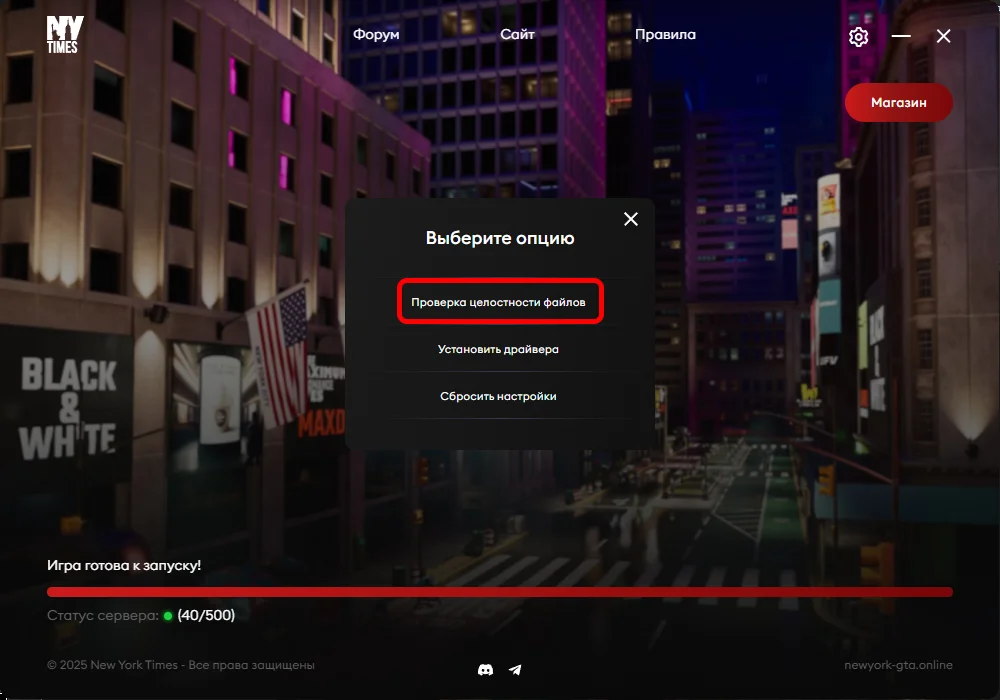The width and height of the screenshot is (1000, 700).
Task: Go to the Сайт menu link
Action: [x=518, y=34]
